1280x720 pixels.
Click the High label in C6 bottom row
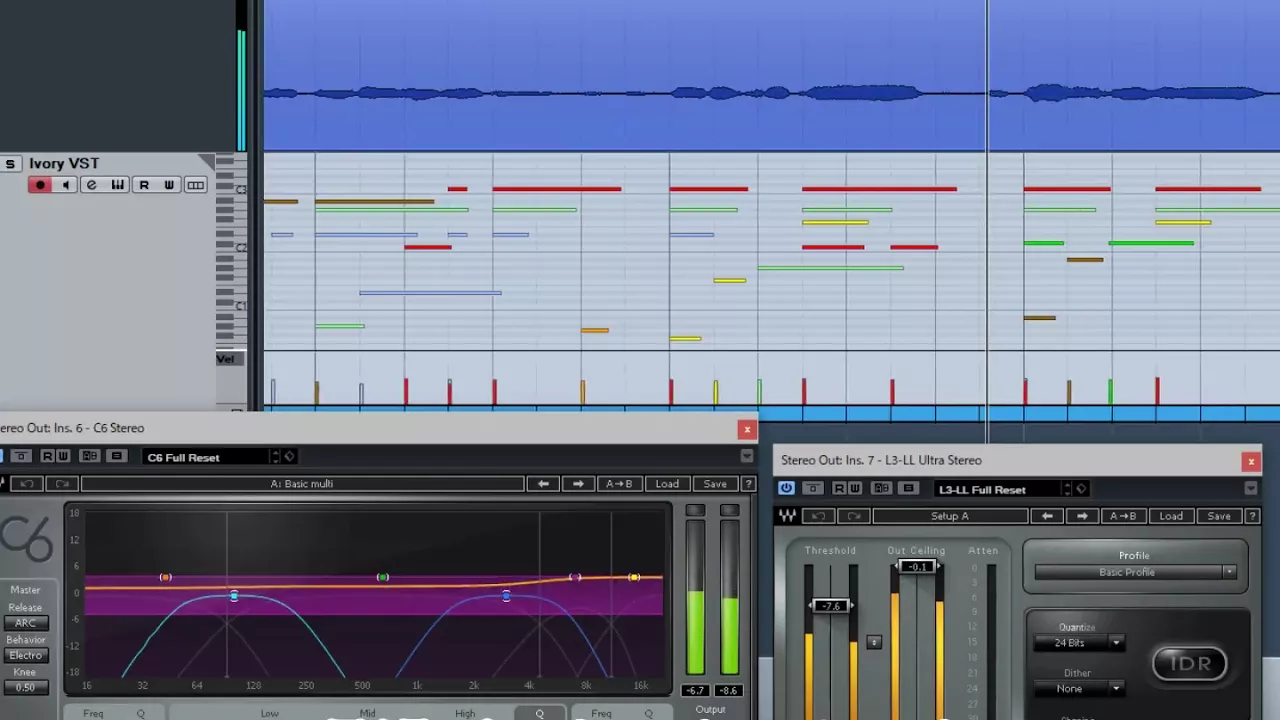(465, 713)
